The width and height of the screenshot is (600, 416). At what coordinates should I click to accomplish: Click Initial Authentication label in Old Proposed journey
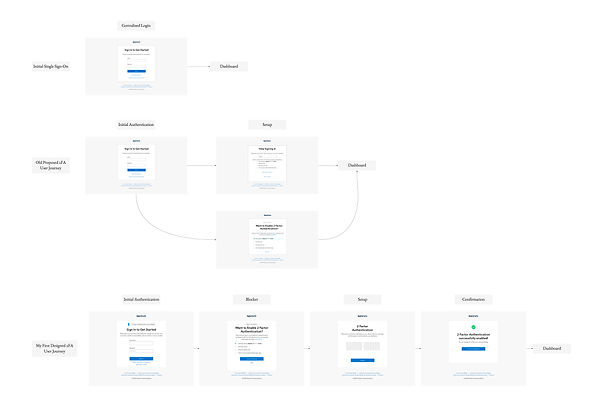coord(136,125)
